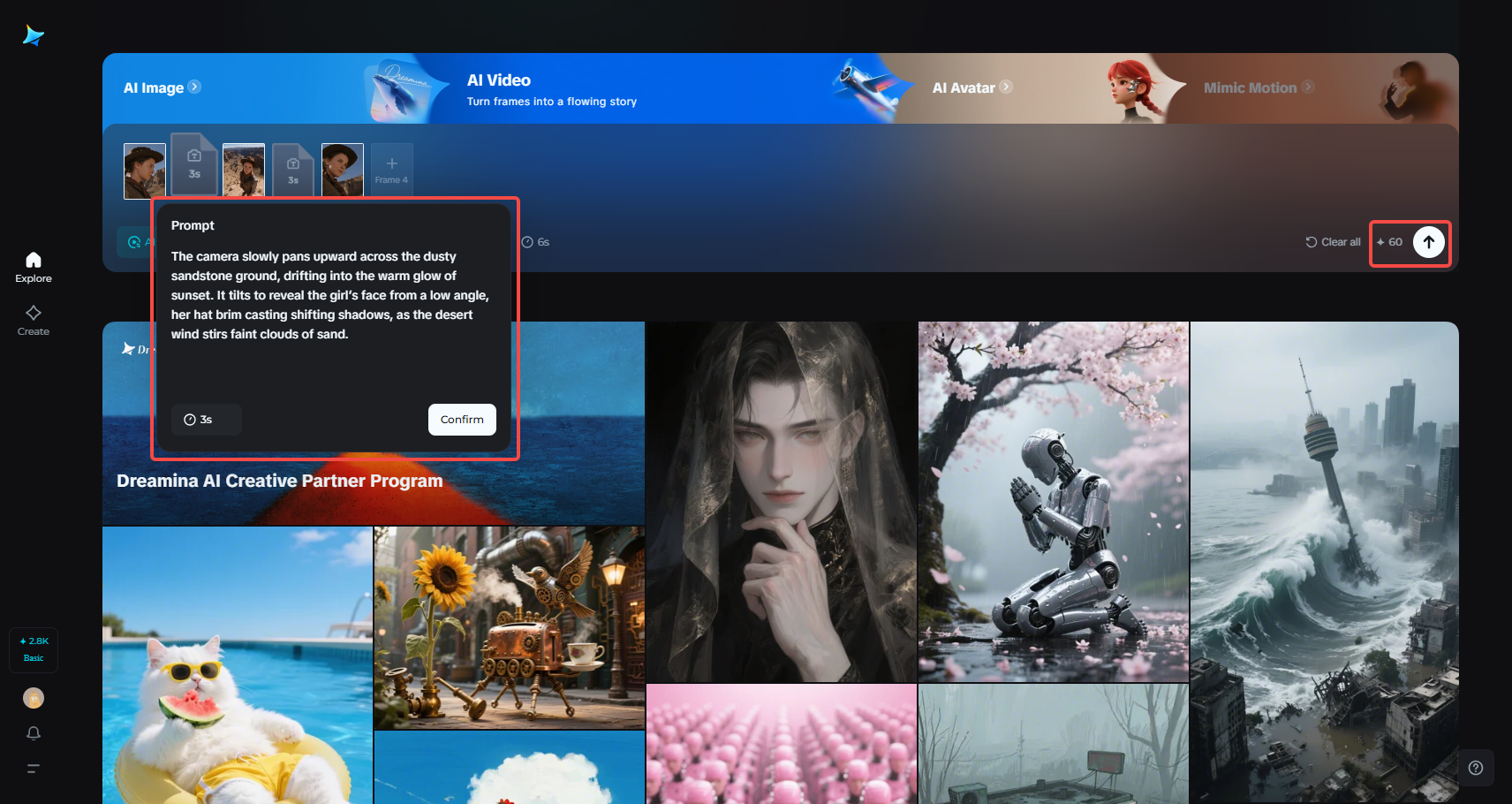Click the up-arrow generate button
This screenshot has height=804, width=1512.
coord(1429,242)
